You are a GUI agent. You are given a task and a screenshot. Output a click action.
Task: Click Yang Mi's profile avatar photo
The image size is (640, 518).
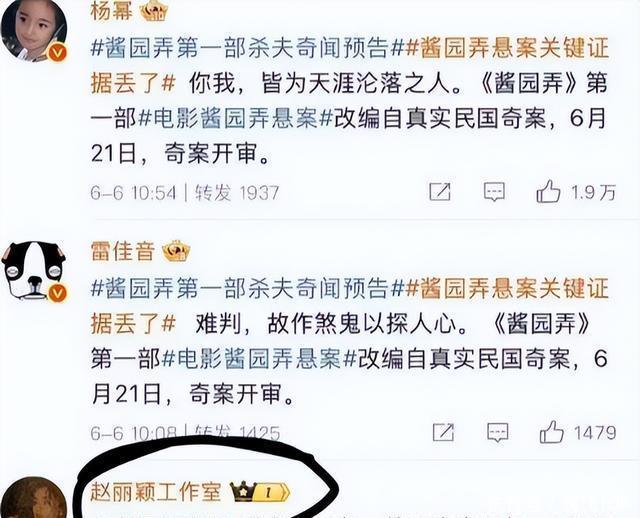click(34, 31)
